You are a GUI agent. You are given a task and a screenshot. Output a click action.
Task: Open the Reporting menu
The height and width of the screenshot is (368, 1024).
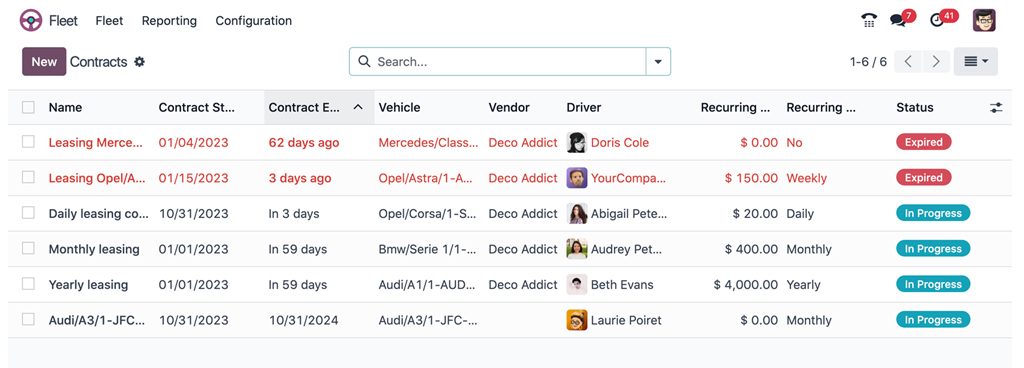[x=169, y=21]
